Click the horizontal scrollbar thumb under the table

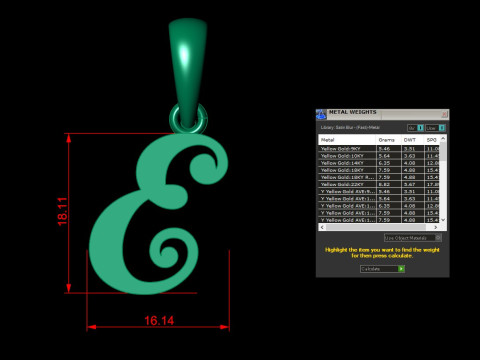(x=376, y=227)
